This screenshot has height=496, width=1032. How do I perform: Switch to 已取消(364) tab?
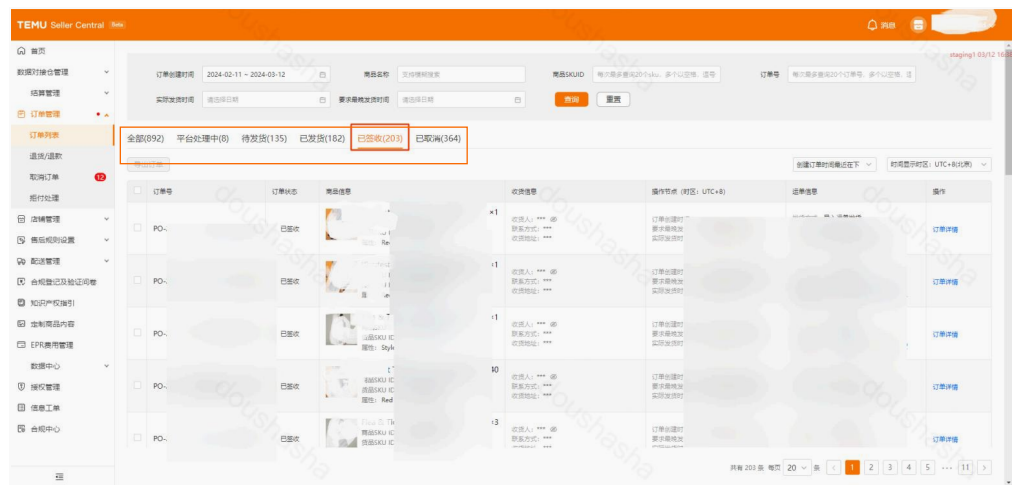438,139
